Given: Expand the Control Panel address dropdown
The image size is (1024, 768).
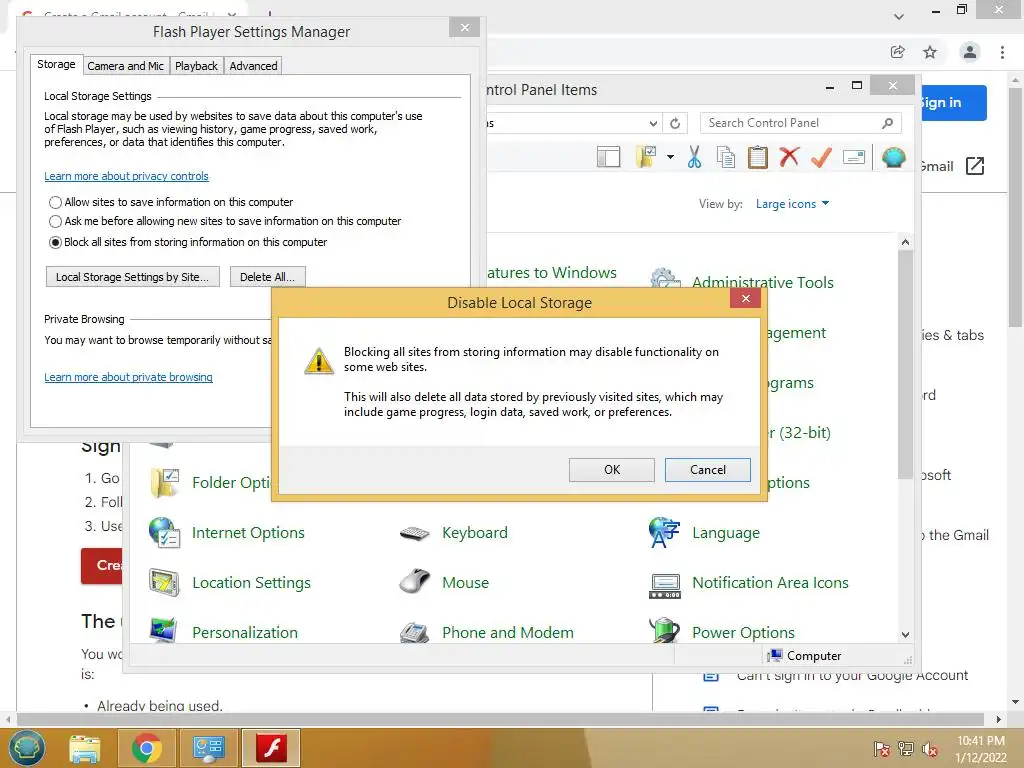Looking at the screenshot, I should (653, 123).
